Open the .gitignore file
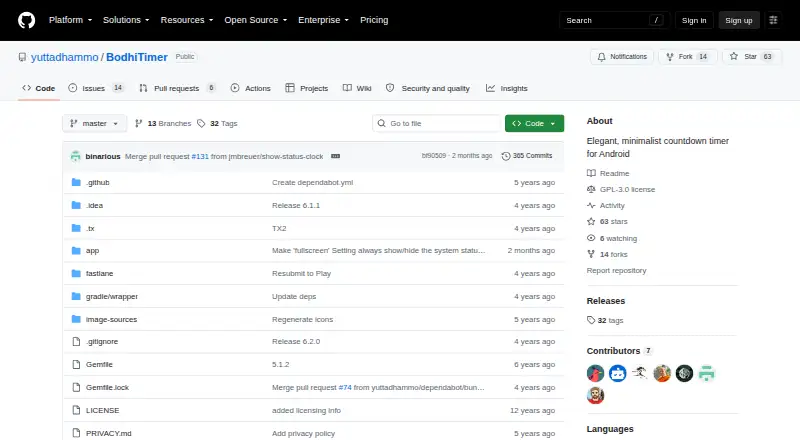This screenshot has height=440, width=800. point(102,341)
